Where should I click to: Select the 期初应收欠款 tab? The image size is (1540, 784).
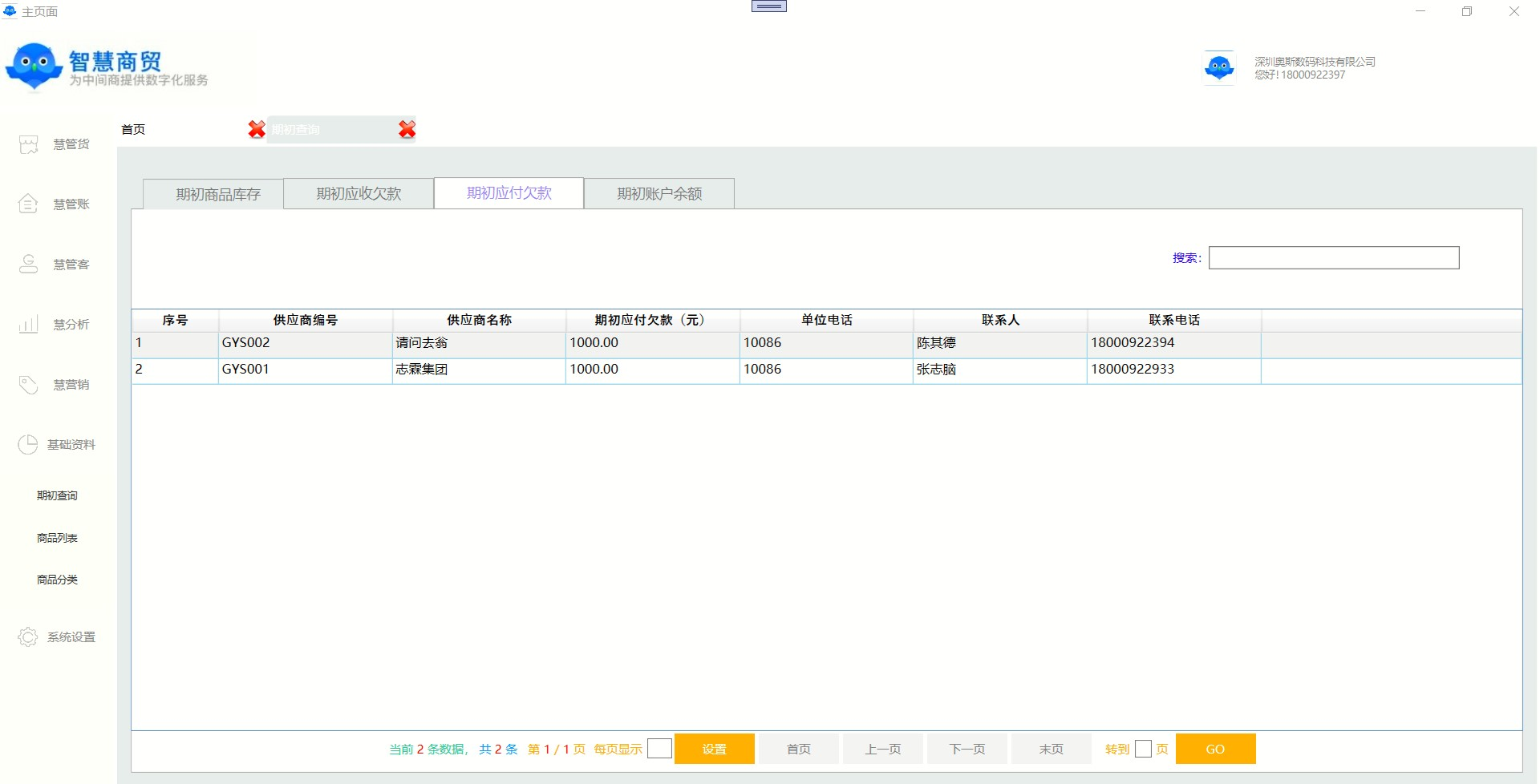(359, 193)
